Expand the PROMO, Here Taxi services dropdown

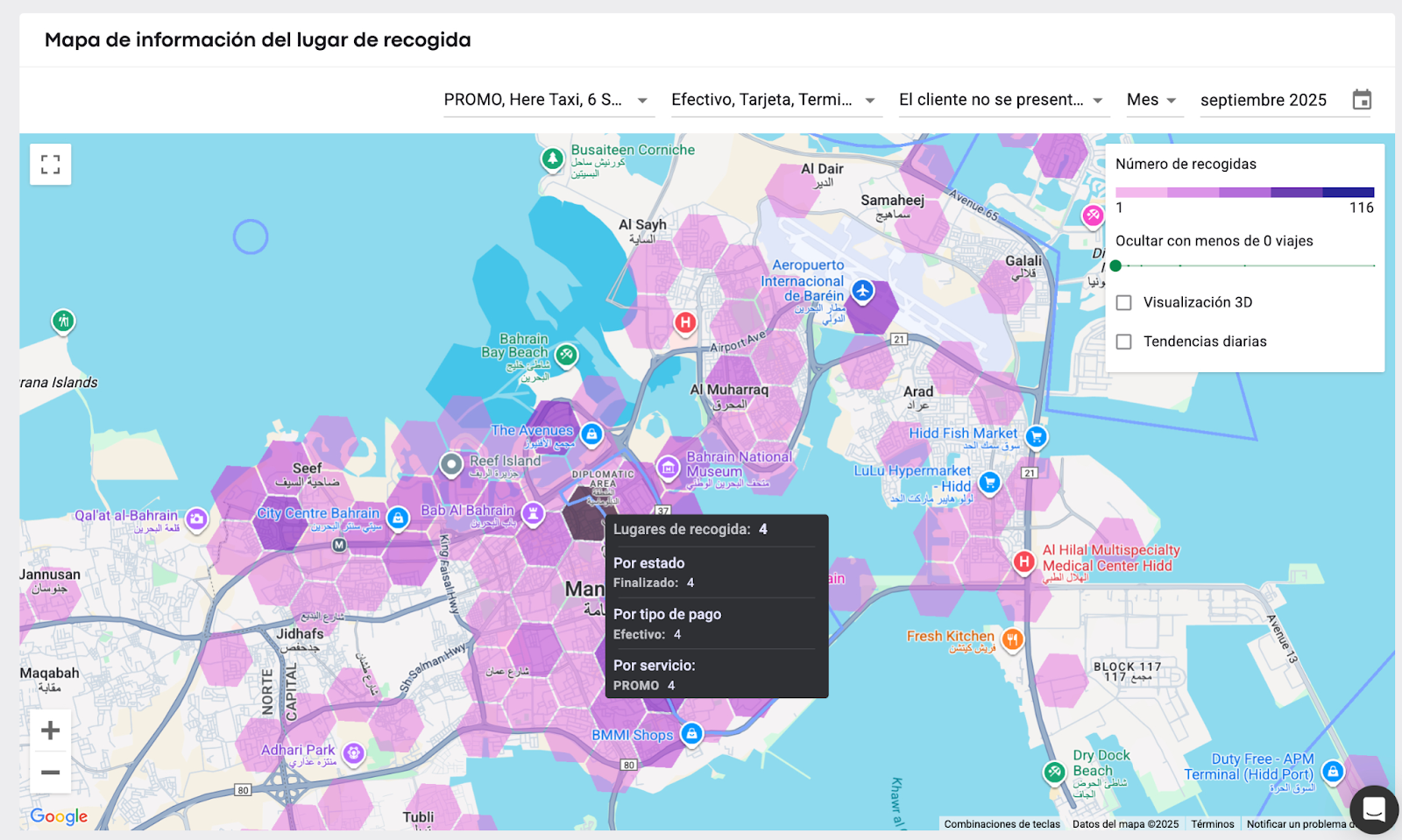pos(547,100)
